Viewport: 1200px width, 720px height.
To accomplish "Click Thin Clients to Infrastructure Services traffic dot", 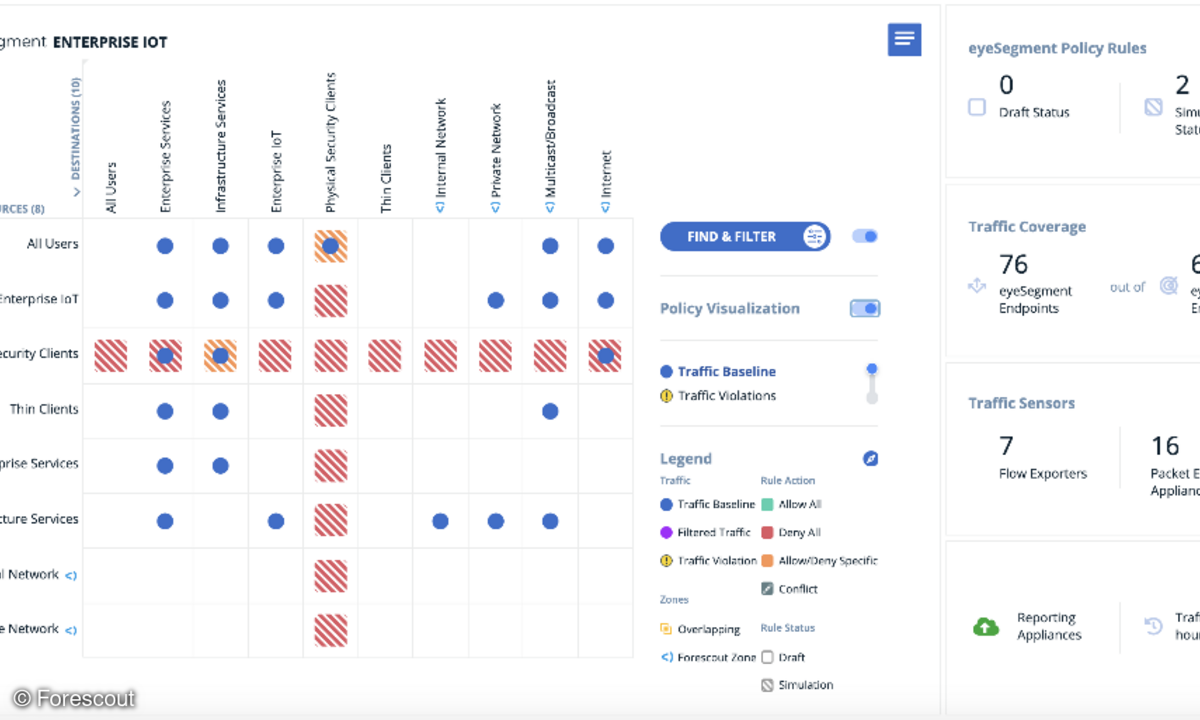I will pos(221,411).
